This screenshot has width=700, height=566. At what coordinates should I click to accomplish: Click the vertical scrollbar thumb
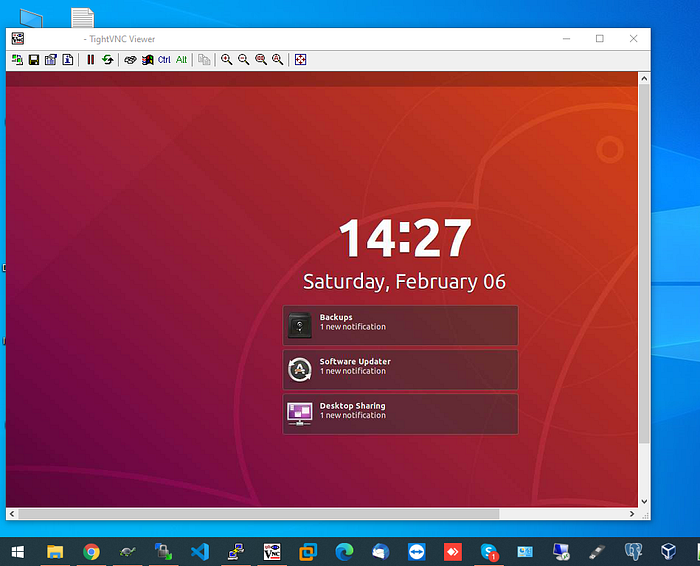pos(644,263)
